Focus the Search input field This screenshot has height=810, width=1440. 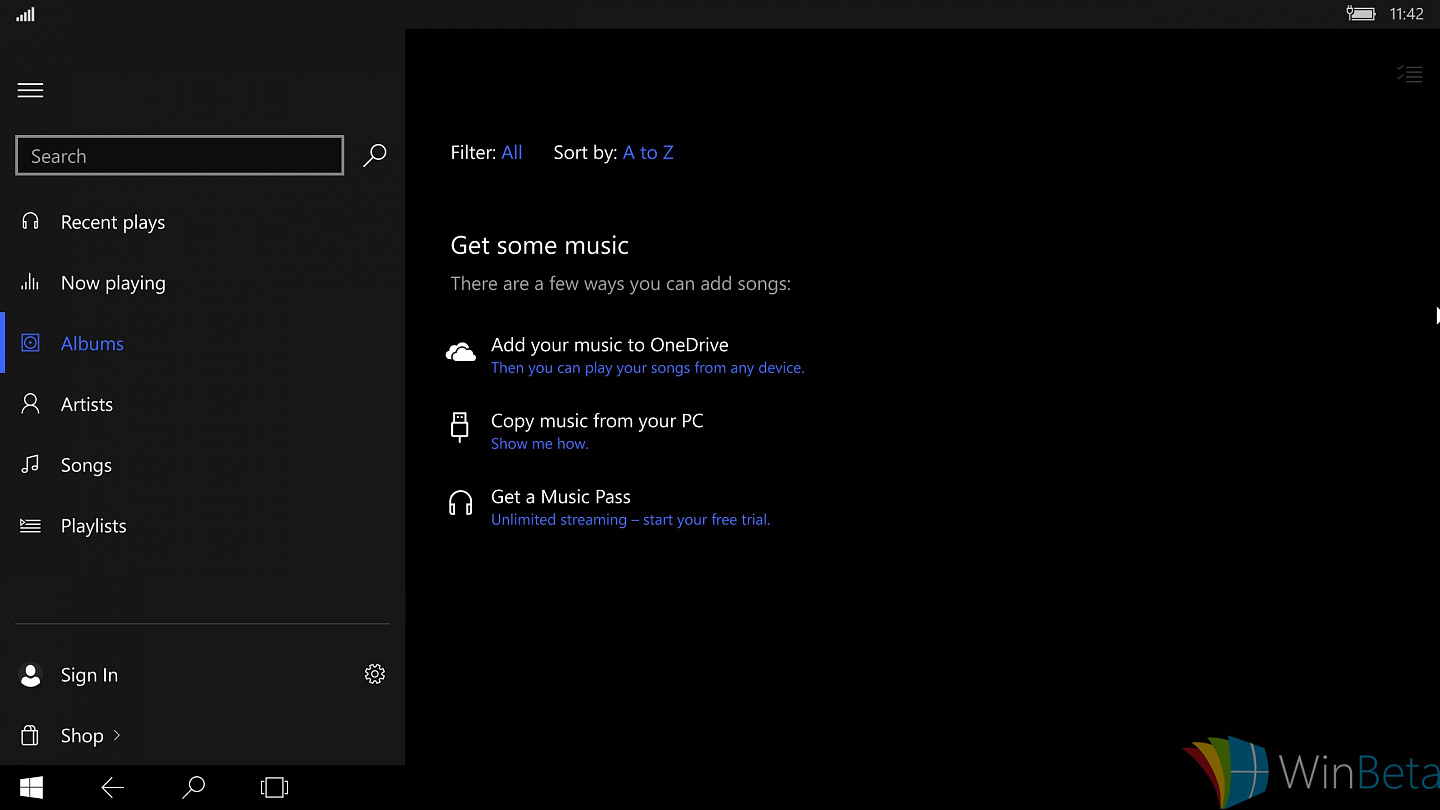coord(180,156)
